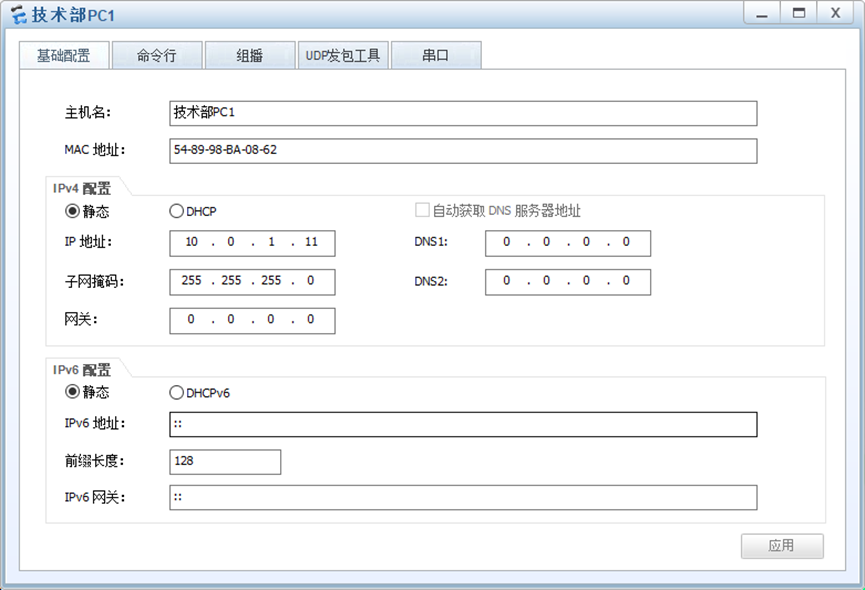Switch to the 命令行 tab

click(156, 56)
